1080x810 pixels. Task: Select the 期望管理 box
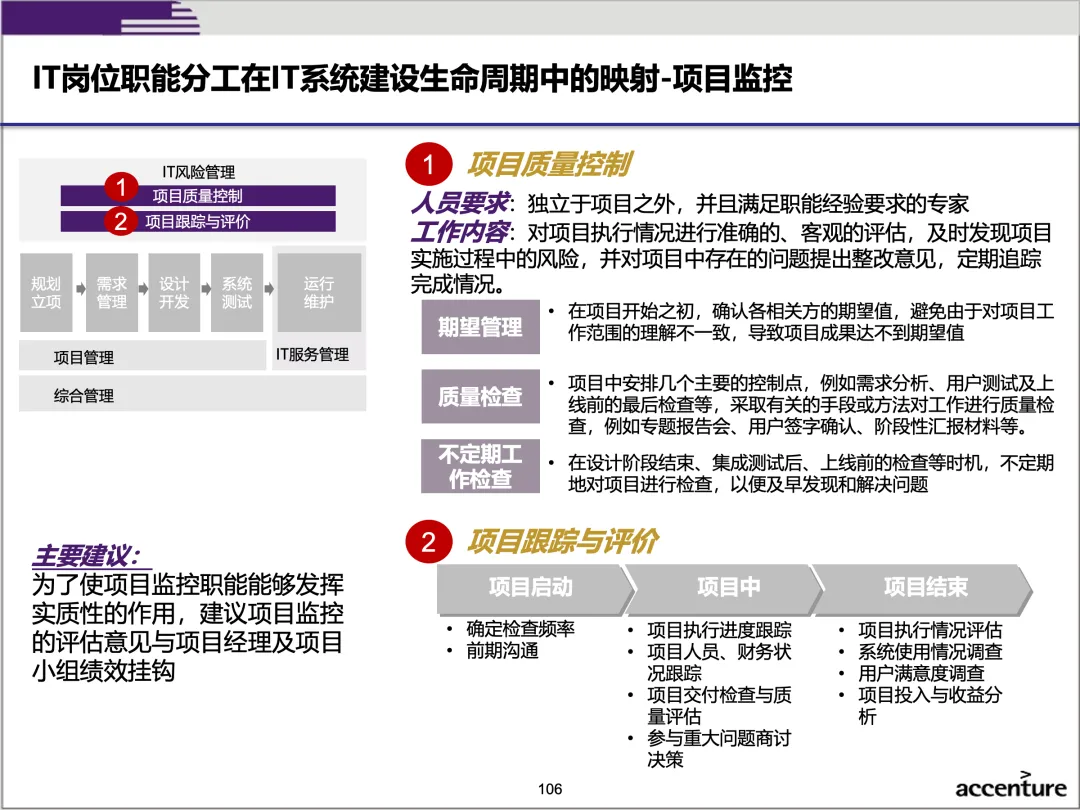tap(480, 326)
